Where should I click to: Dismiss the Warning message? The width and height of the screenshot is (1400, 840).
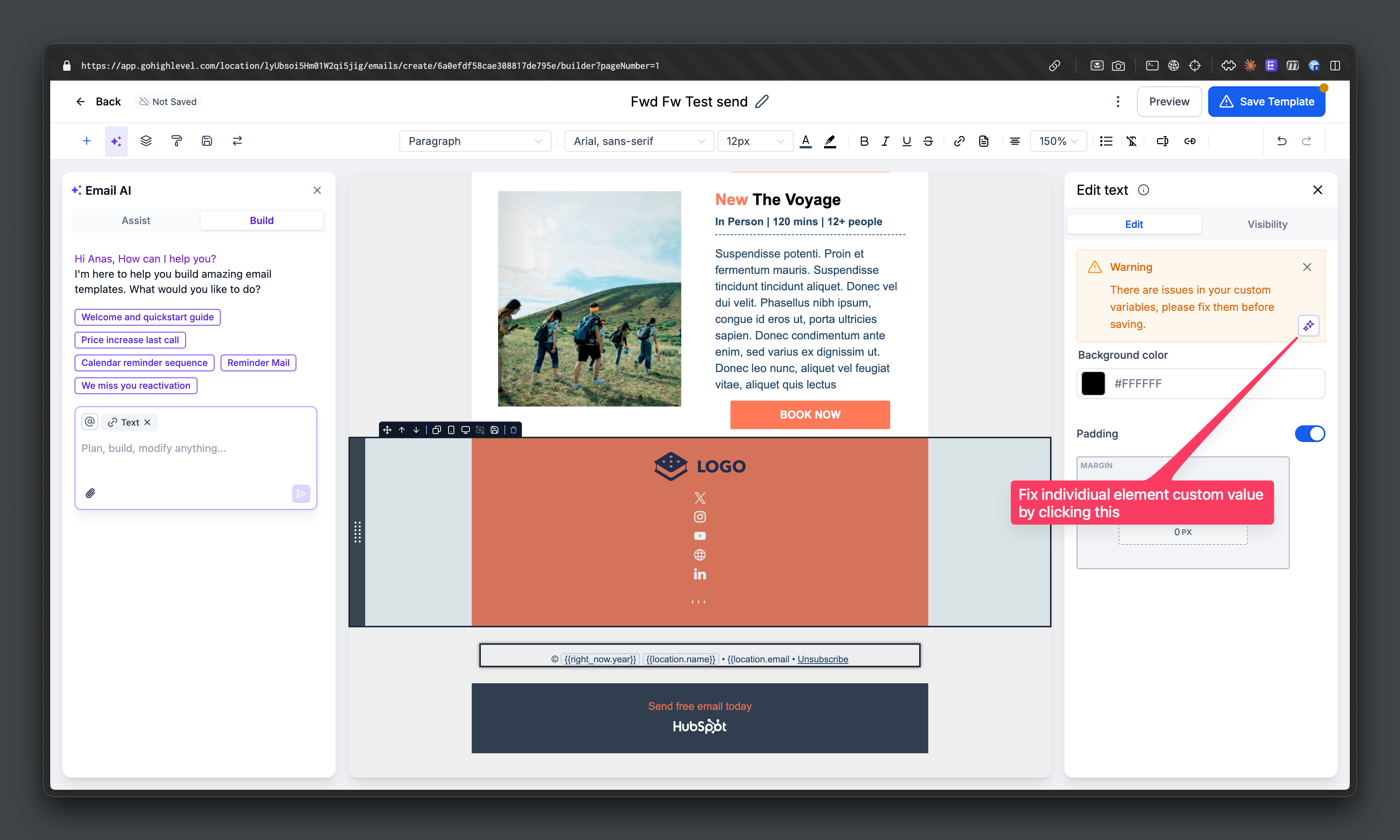tap(1307, 267)
